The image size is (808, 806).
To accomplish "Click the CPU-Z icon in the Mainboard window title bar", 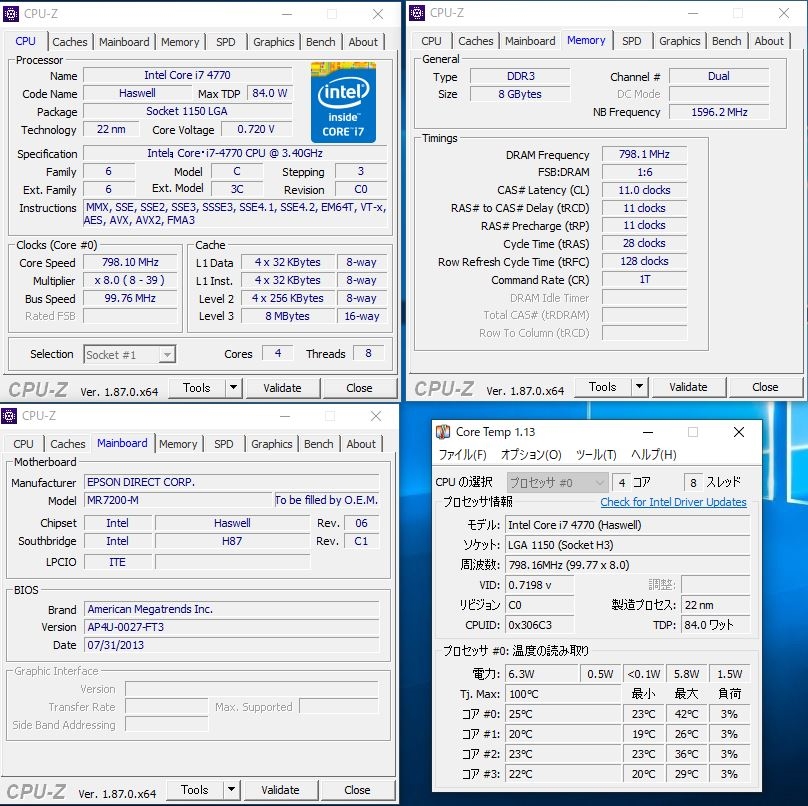I will (x=9, y=415).
